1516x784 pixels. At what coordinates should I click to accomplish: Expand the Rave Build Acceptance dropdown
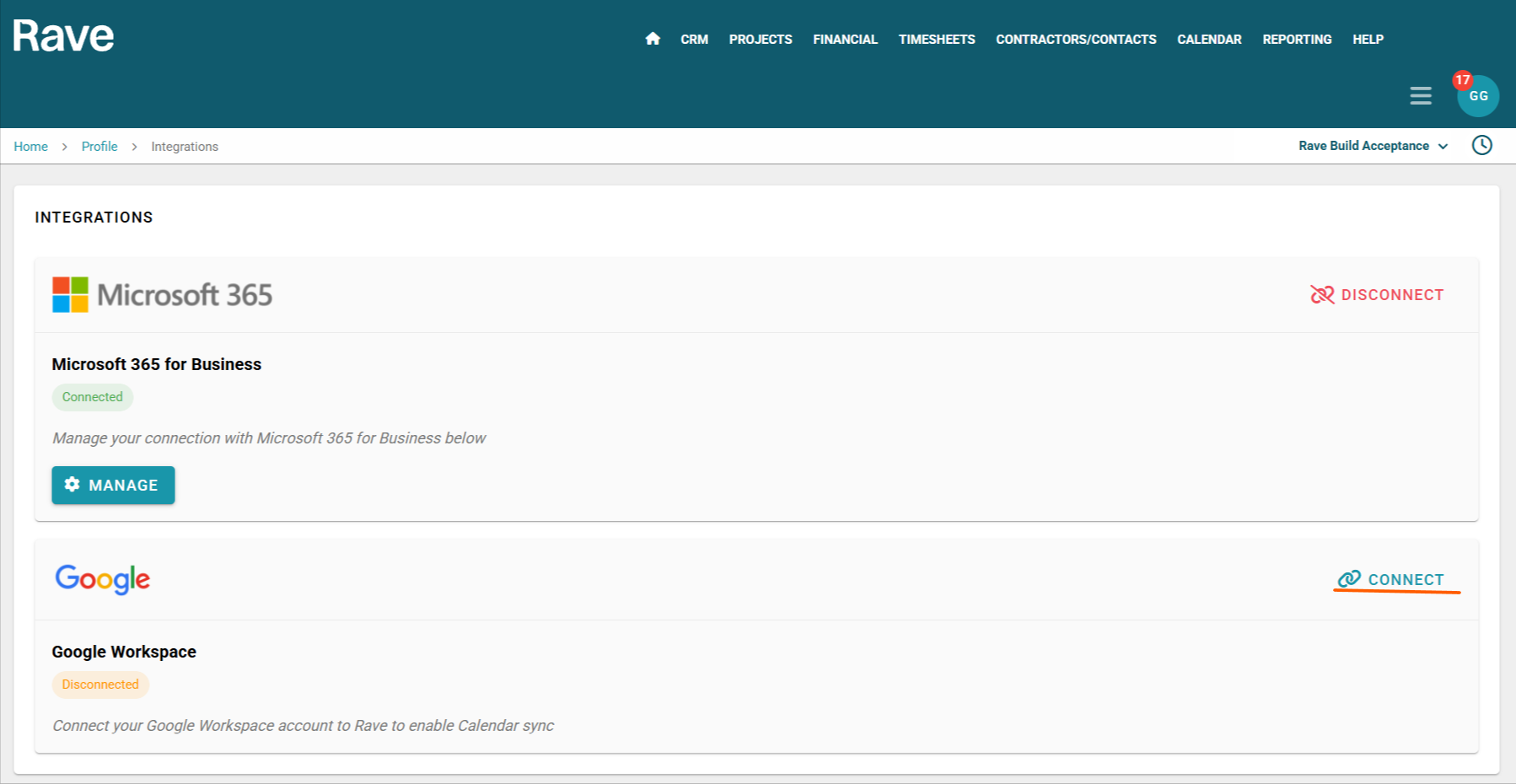point(1374,146)
